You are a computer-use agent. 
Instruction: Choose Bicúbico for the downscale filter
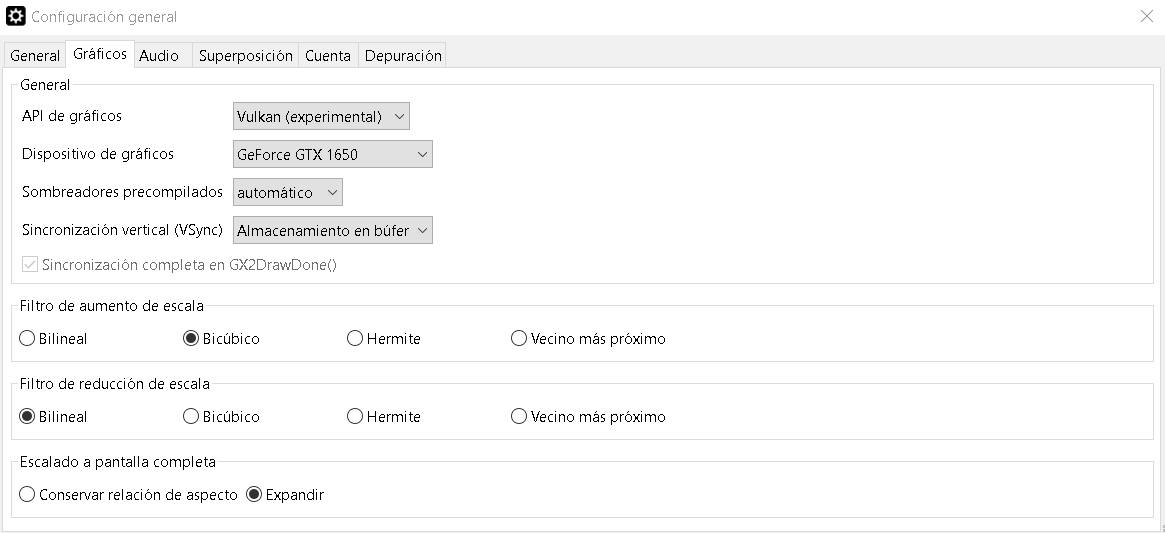[x=191, y=417]
